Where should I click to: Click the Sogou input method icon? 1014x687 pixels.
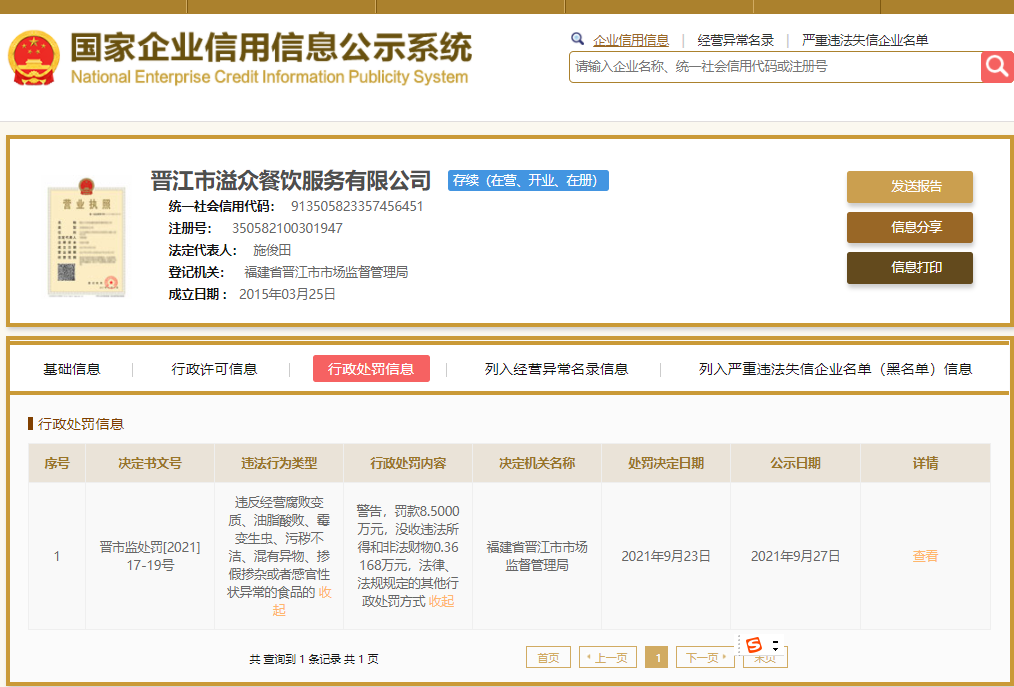pos(754,645)
